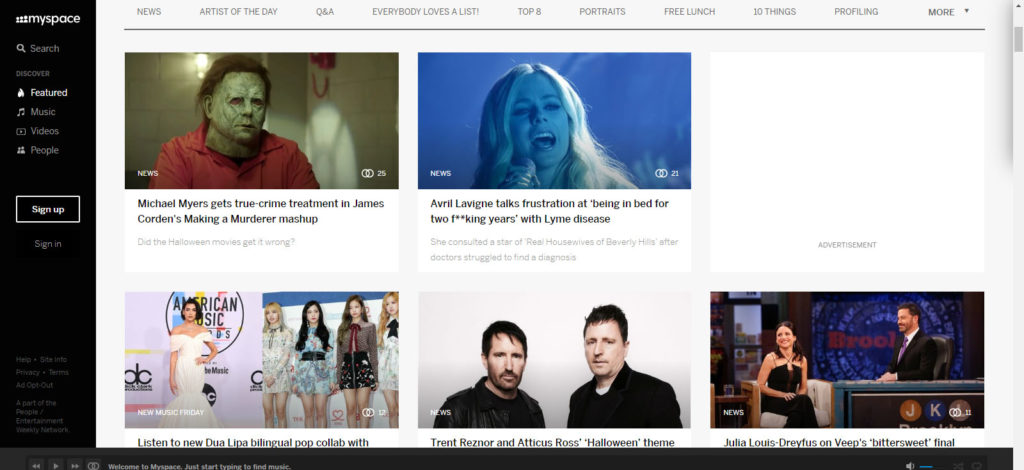1024x470 pixels.
Task: Go to Videos in Discover
Action: tap(44, 131)
